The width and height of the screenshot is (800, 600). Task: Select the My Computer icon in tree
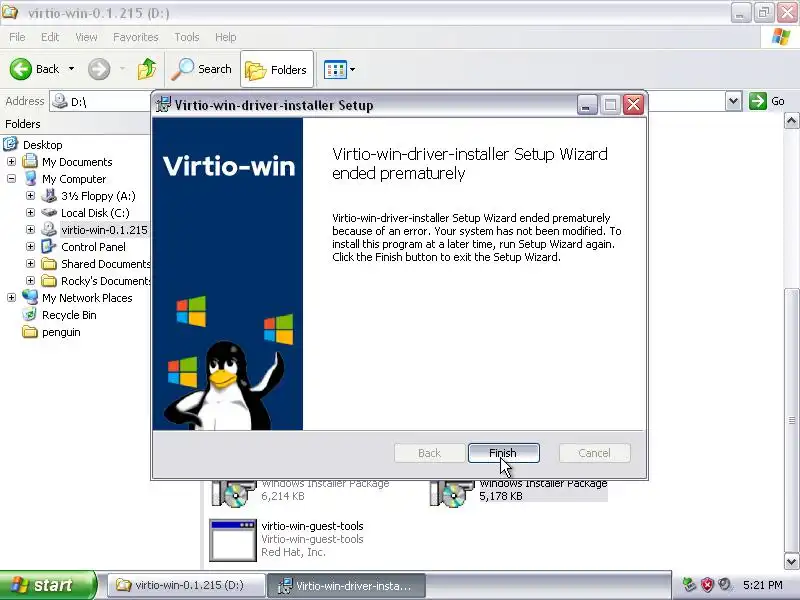click(30, 179)
